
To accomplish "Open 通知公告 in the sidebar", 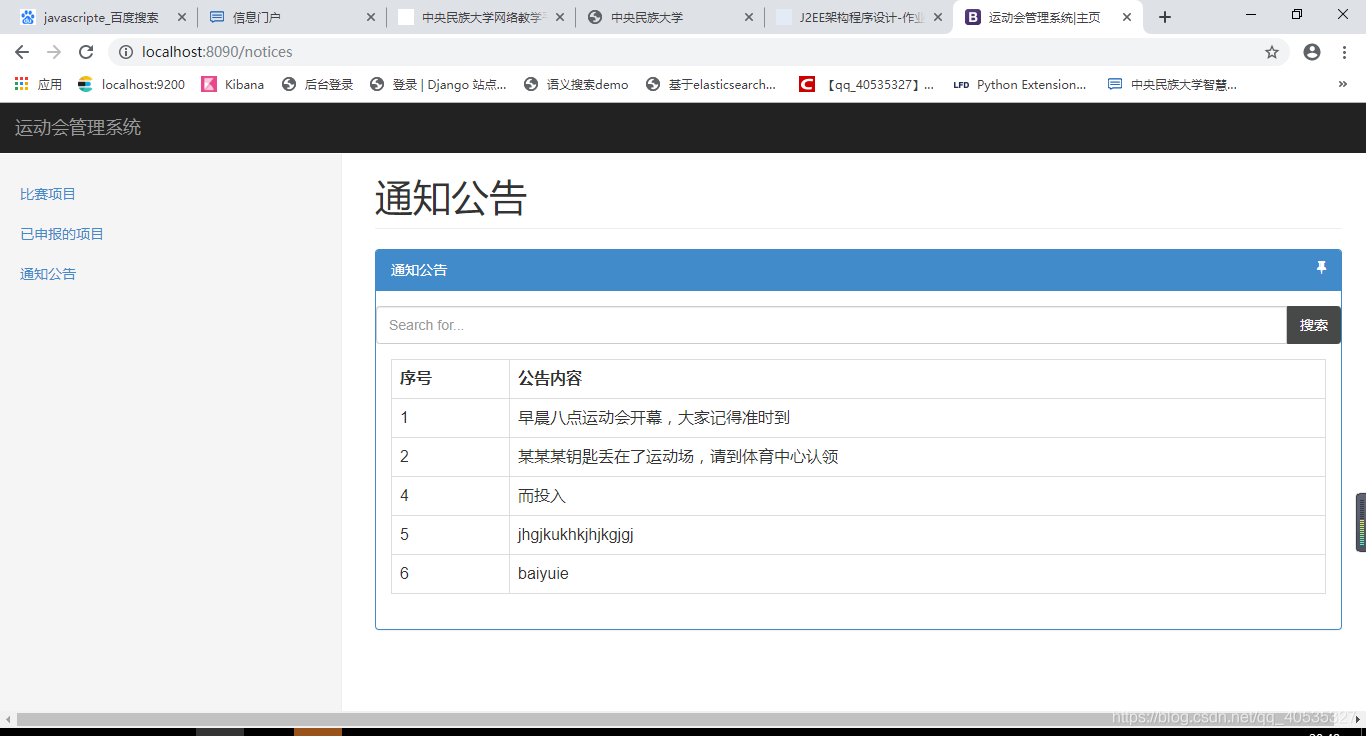I will tap(48, 274).
